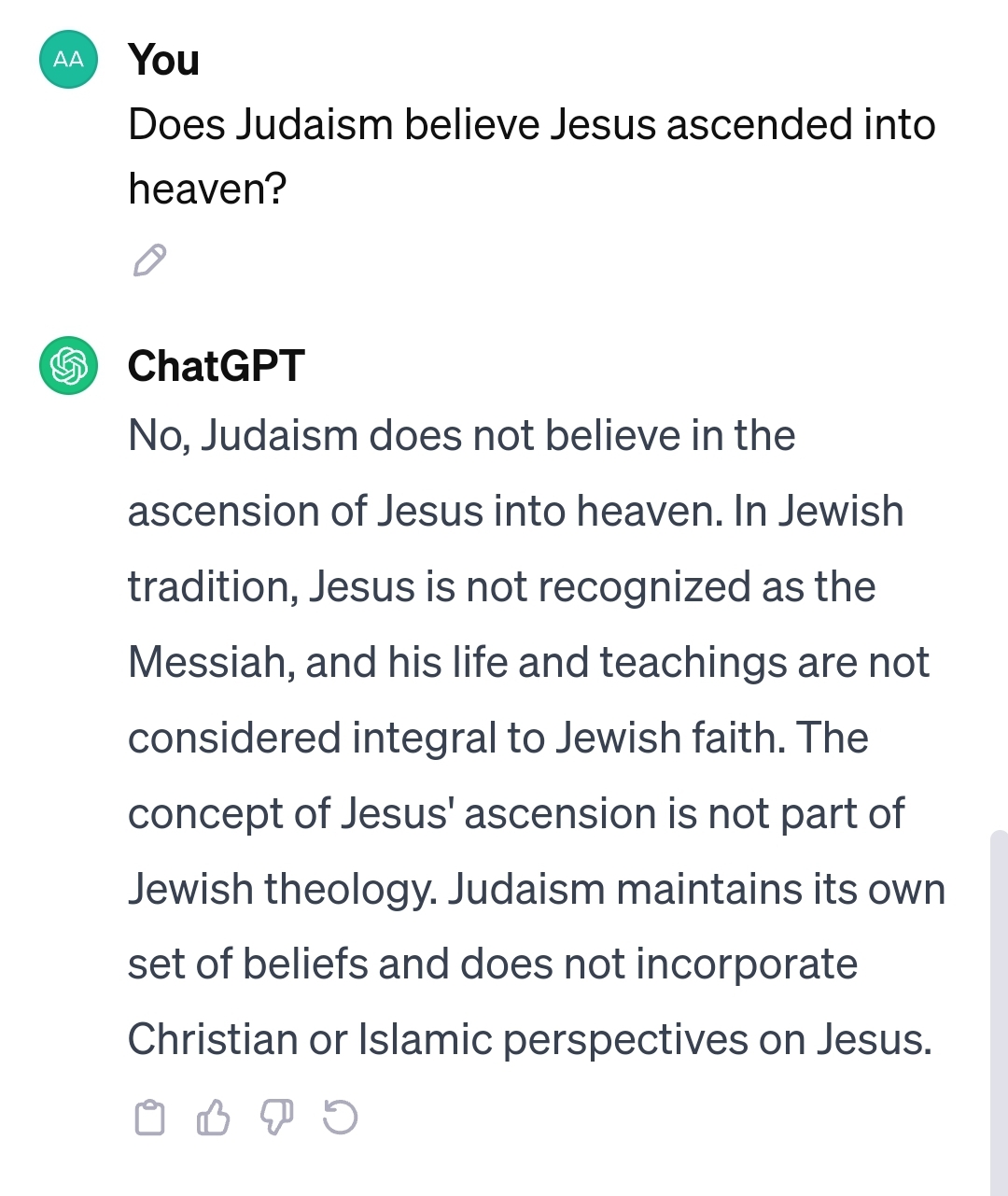Click the line 'No, Judaism does not believe in the'
The image size is (1008, 1196).
pyautogui.click(x=461, y=436)
